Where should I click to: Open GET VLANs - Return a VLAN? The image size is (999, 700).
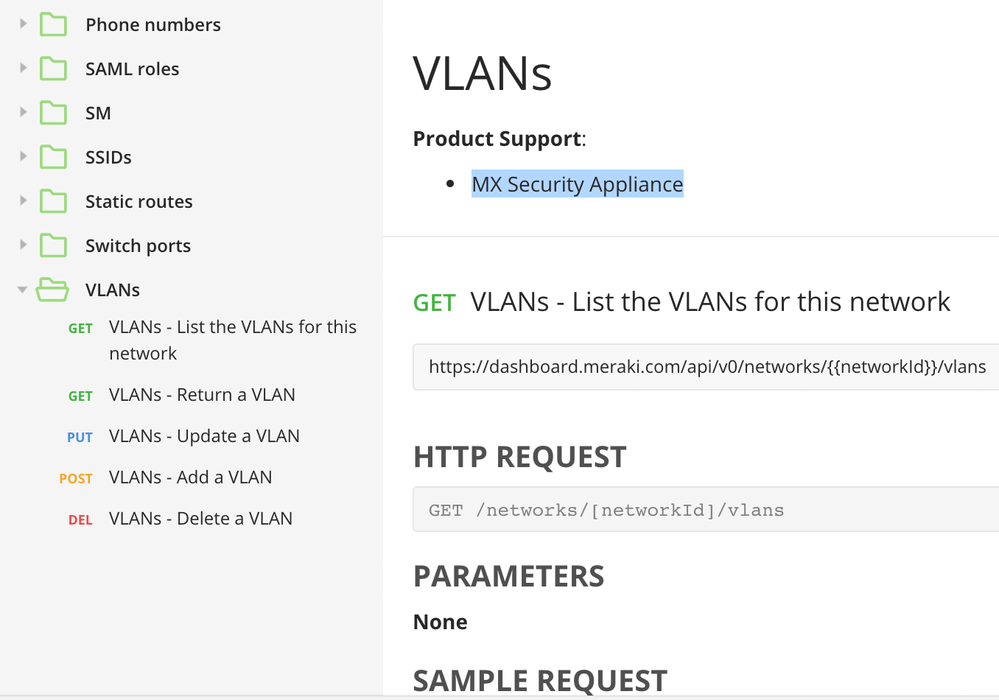182,395
